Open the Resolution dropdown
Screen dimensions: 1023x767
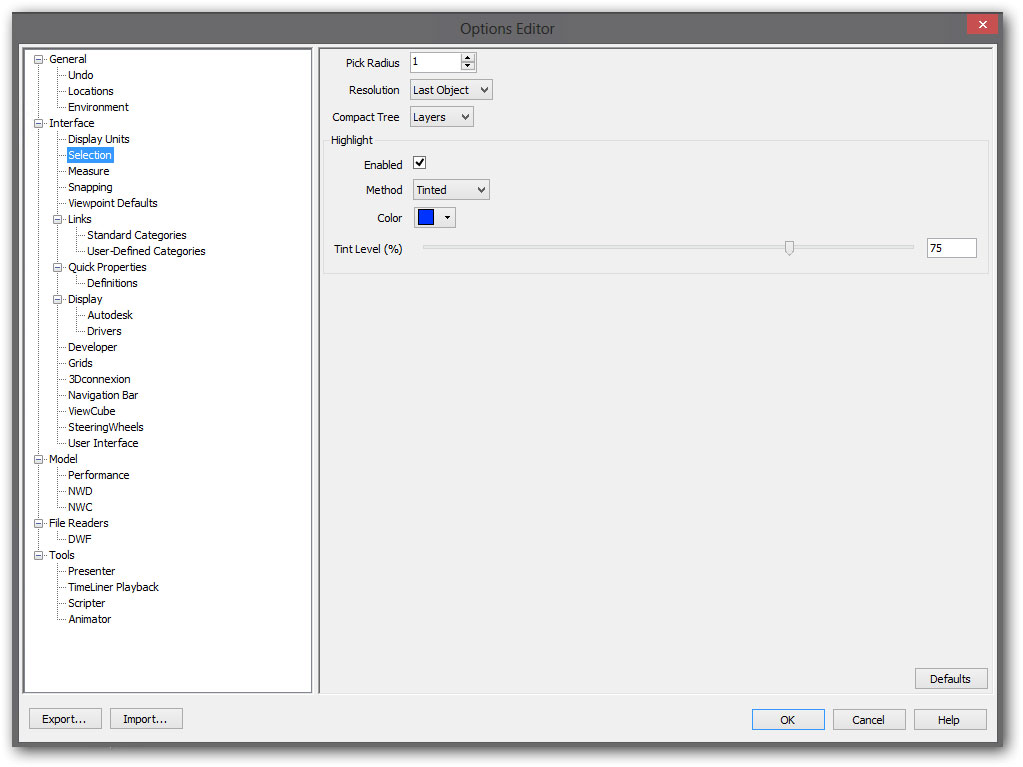(x=451, y=90)
